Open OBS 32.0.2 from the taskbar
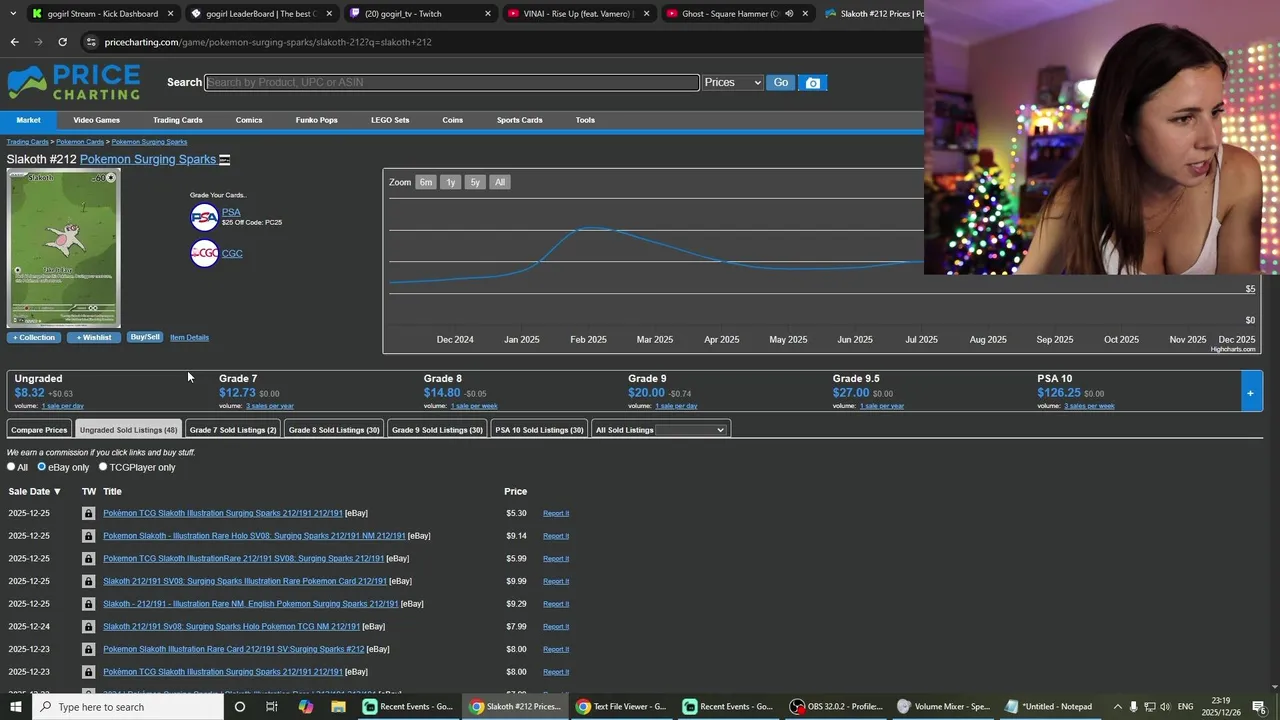The width and height of the screenshot is (1280, 720). tap(837, 707)
